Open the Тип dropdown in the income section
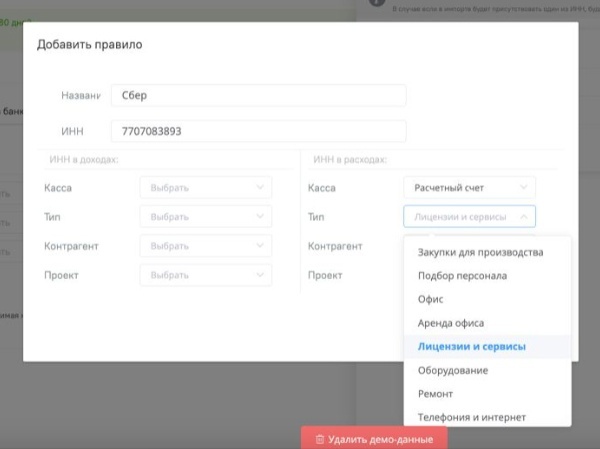Viewport: 600px width, 449px height. pos(206,217)
